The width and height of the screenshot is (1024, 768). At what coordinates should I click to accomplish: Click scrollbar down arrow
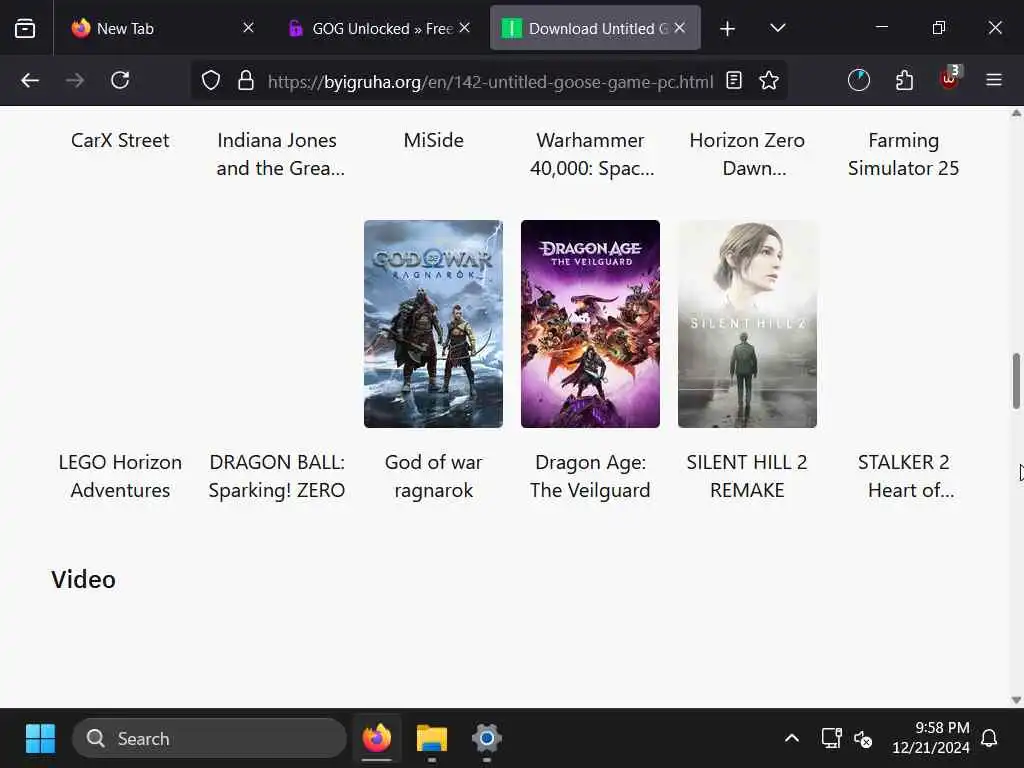(1016, 700)
